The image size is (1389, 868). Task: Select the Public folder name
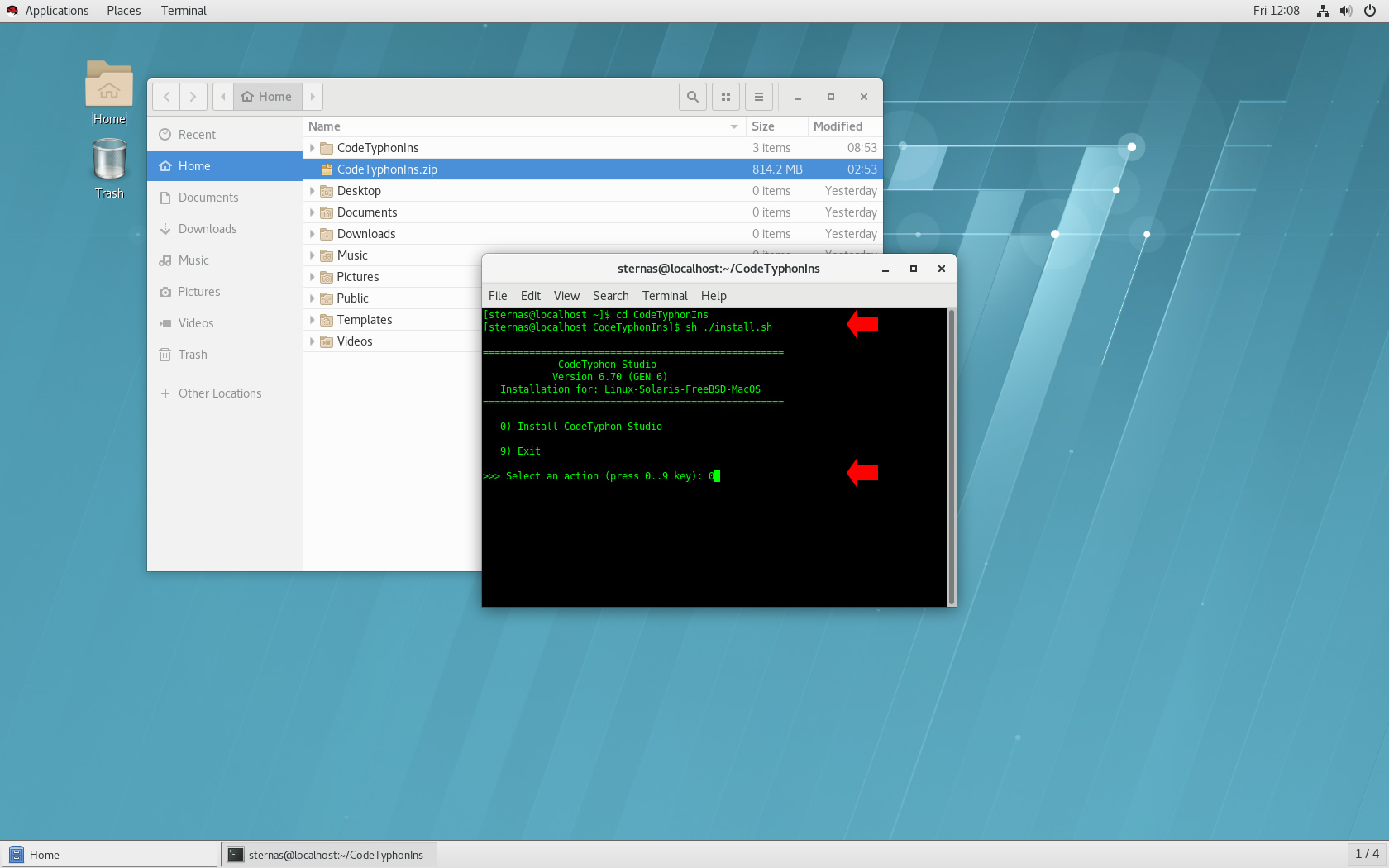point(353,298)
